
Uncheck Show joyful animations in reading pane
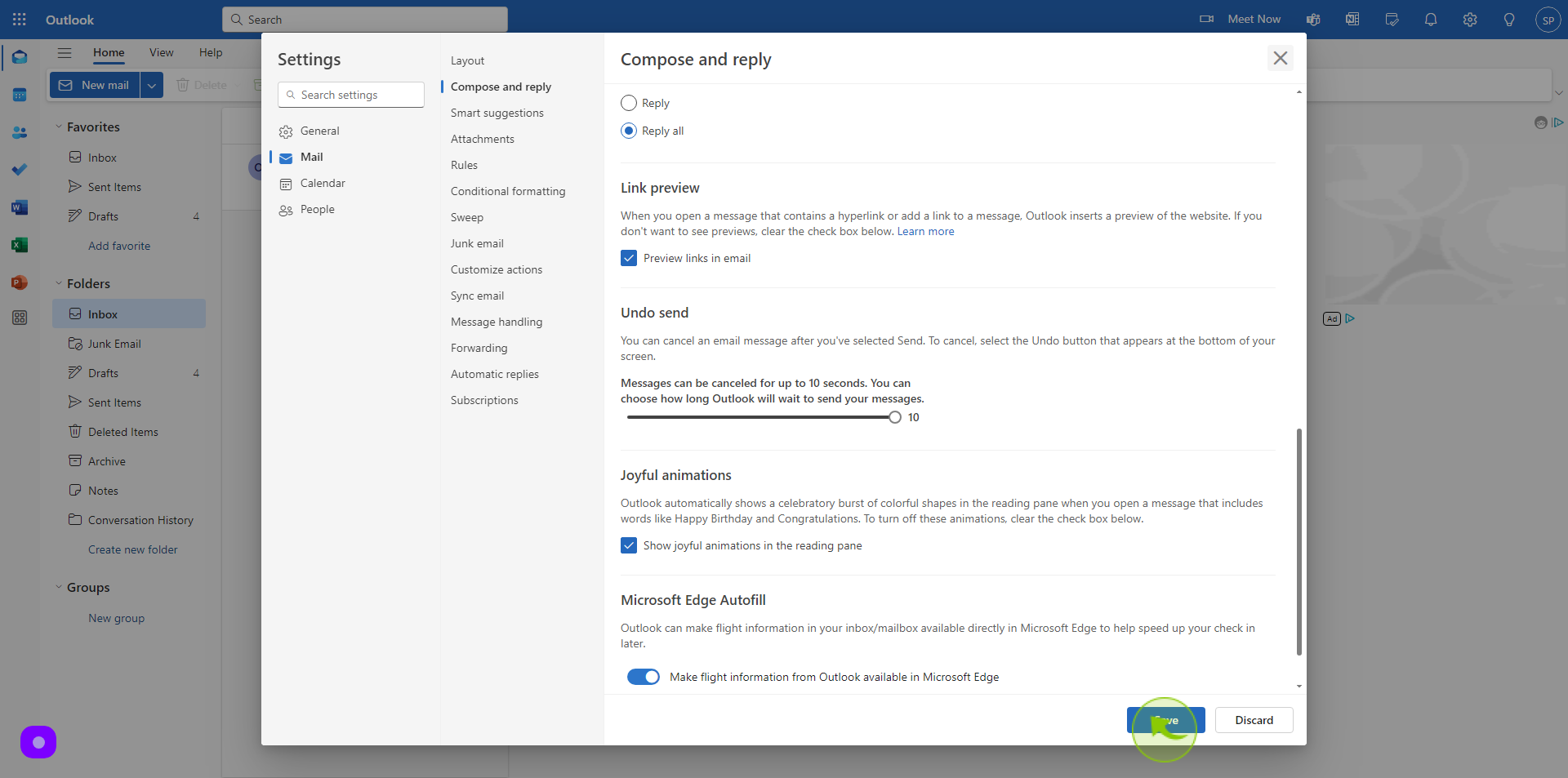[x=629, y=545]
